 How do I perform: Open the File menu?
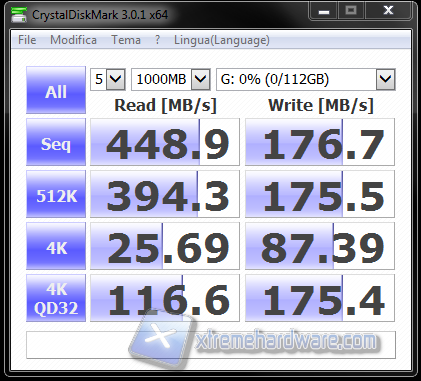[x=27, y=40]
